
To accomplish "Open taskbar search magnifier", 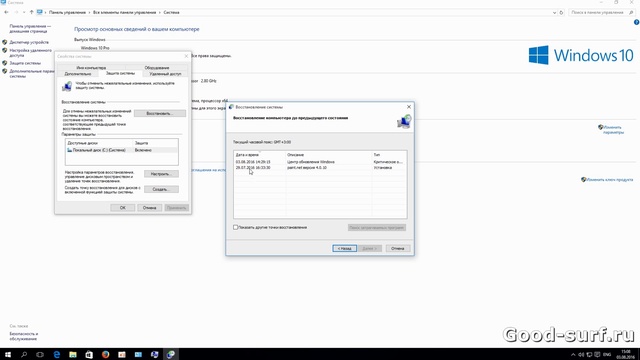I will [24, 354].
